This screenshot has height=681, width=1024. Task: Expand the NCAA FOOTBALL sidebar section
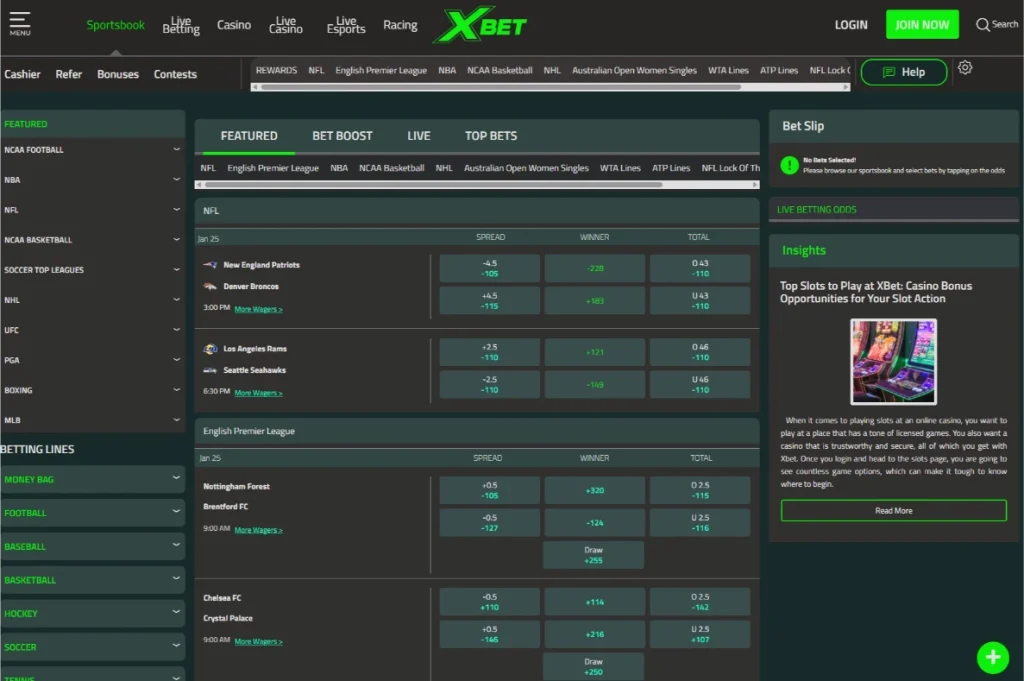[93, 150]
